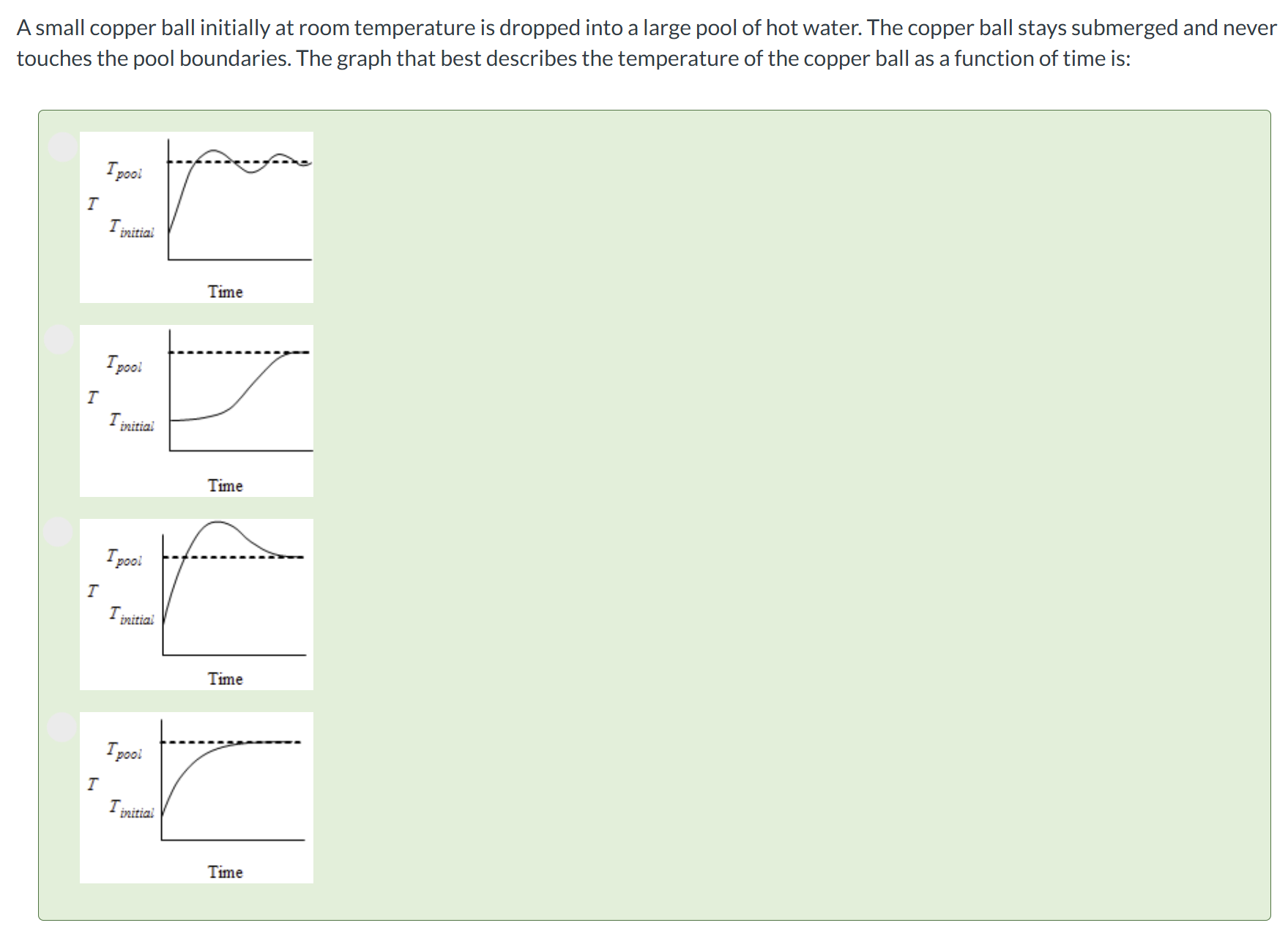Select the exponential approach graph radio button
Image resolution: width=1288 pixels, height=939 pixels.
tap(62, 726)
